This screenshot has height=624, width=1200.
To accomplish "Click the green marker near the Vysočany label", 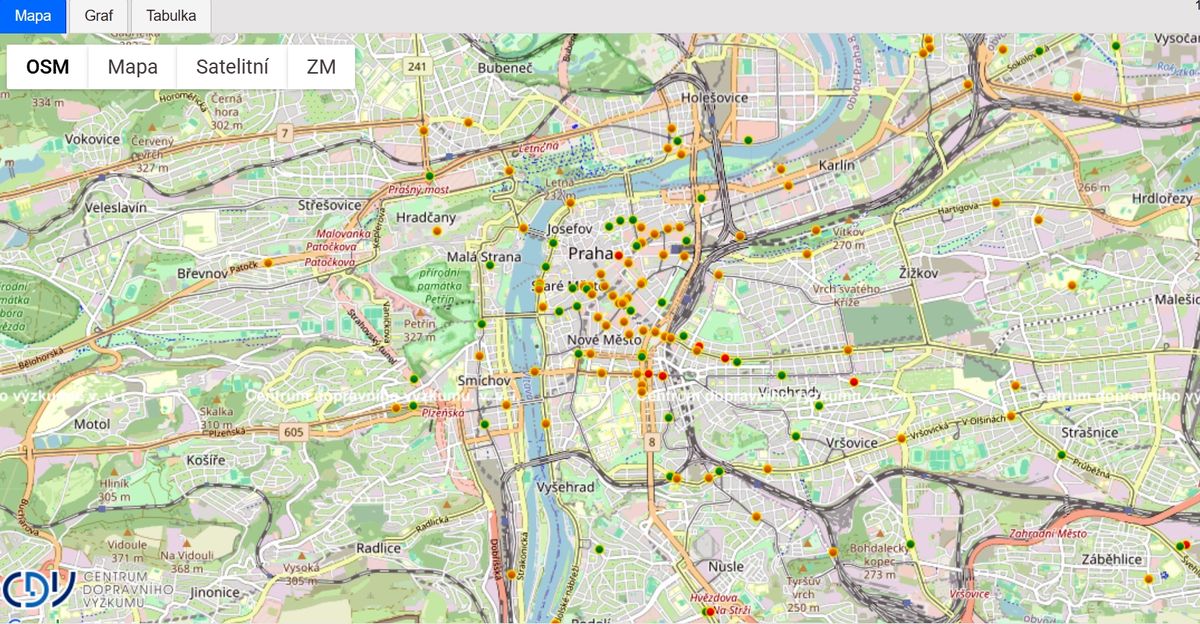I will pos(1116,45).
